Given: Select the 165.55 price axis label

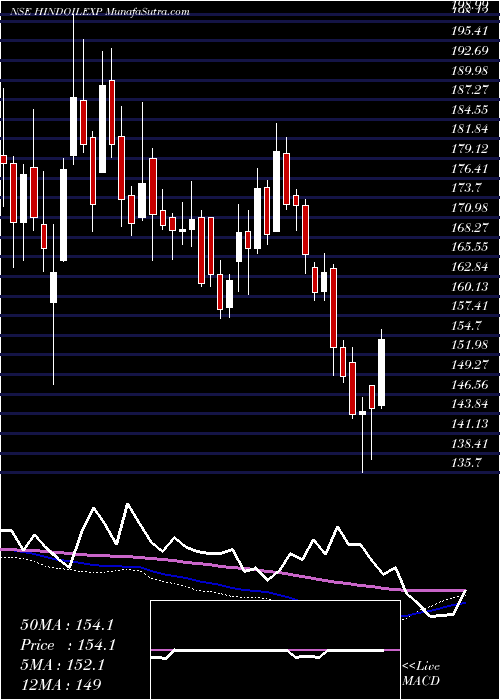Looking at the screenshot, I should coord(470,247).
